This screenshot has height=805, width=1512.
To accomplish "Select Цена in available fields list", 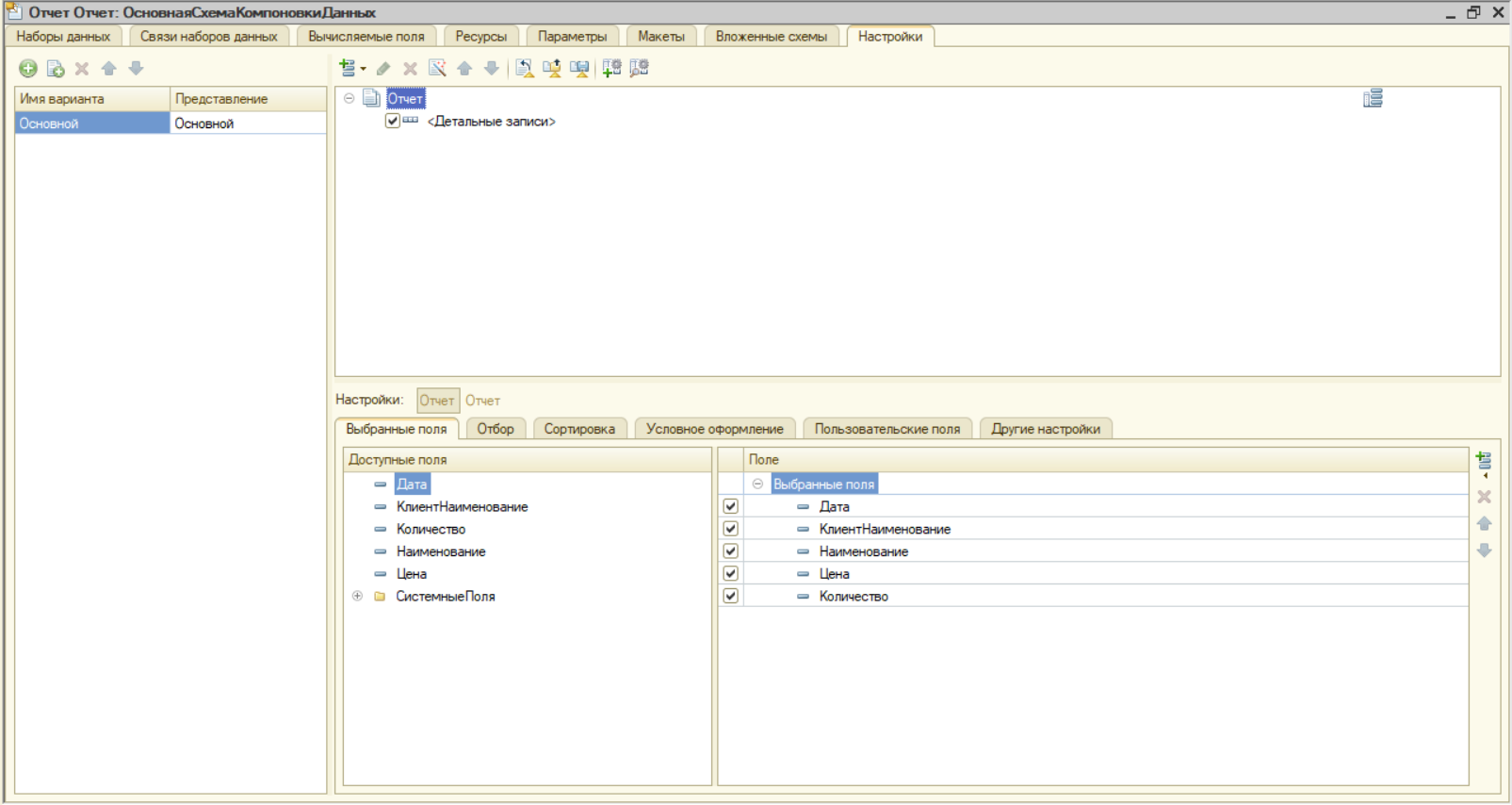I will [x=412, y=573].
